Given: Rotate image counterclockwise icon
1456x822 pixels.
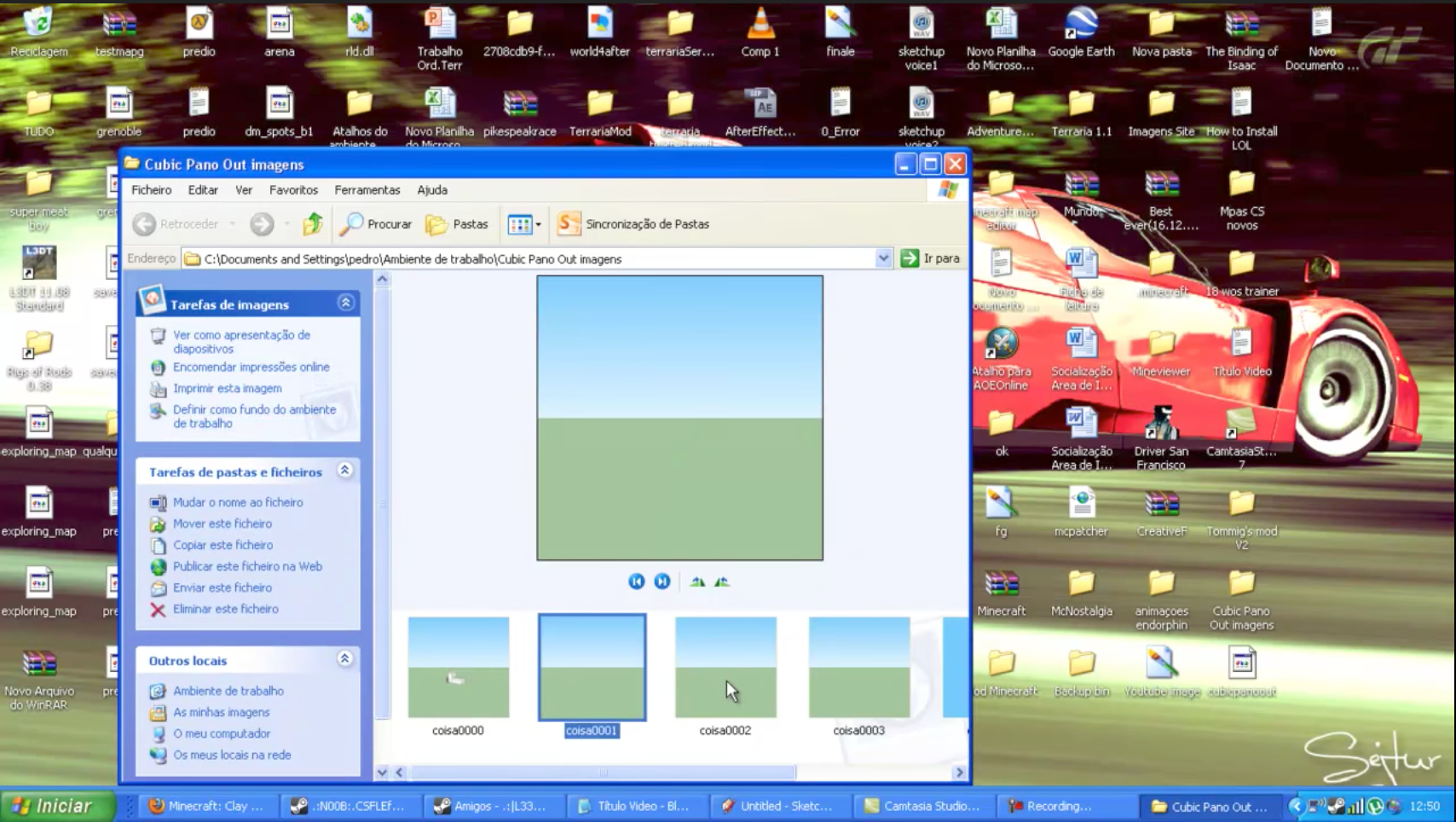Looking at the screenshot, I should (722, 582).
